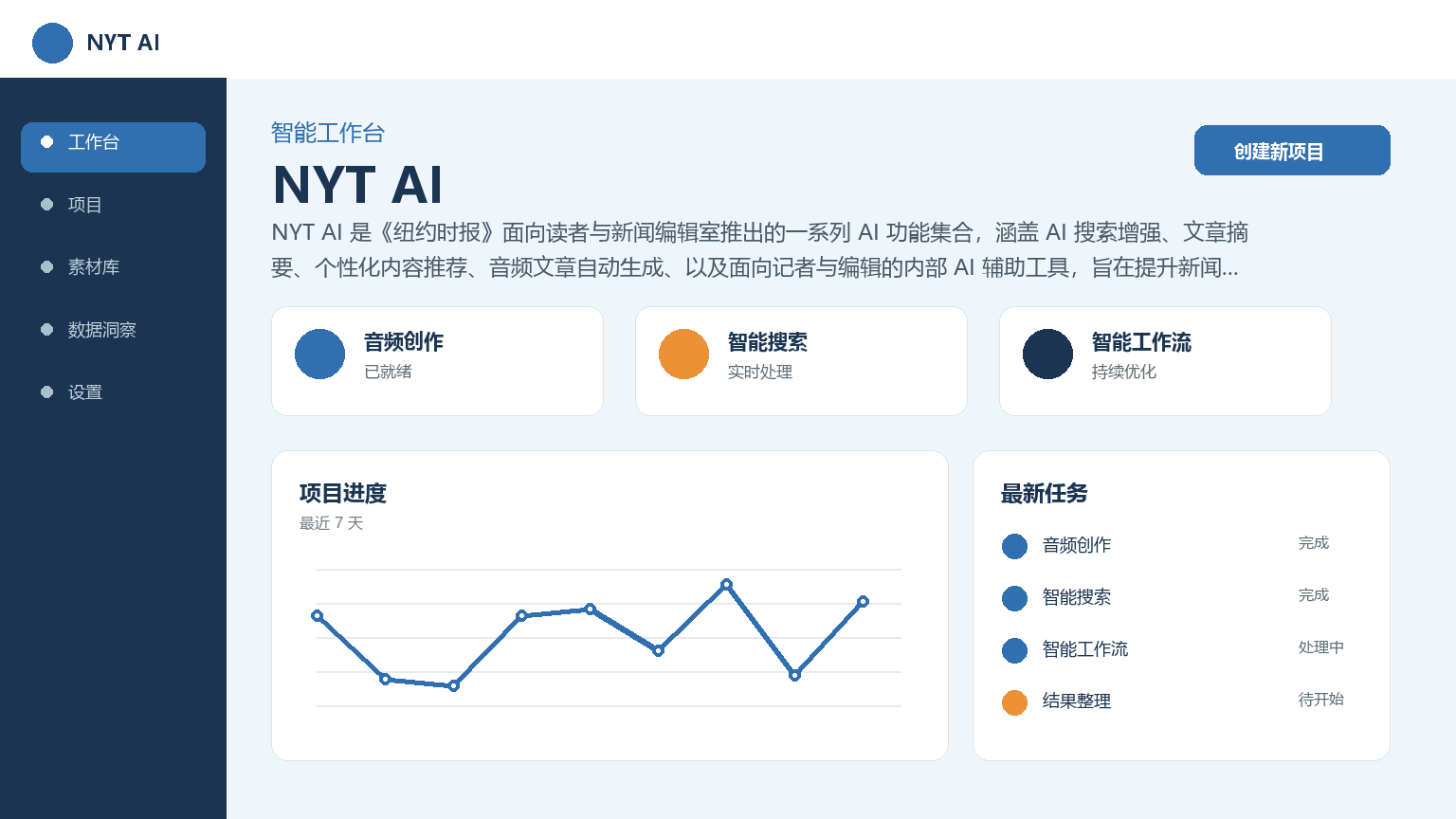
Task: Click the 持续优化 status text
Action: pyautogui.click(x=1124, y=372)
